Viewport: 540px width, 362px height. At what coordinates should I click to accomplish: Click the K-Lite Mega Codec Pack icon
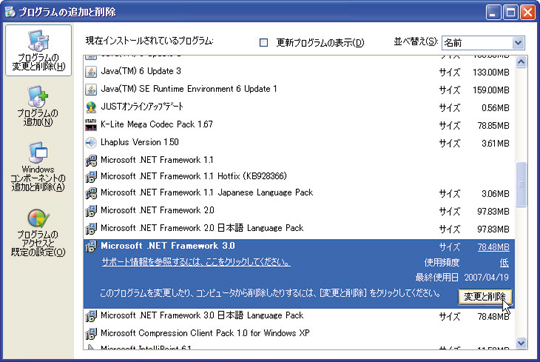coord(91,125)
